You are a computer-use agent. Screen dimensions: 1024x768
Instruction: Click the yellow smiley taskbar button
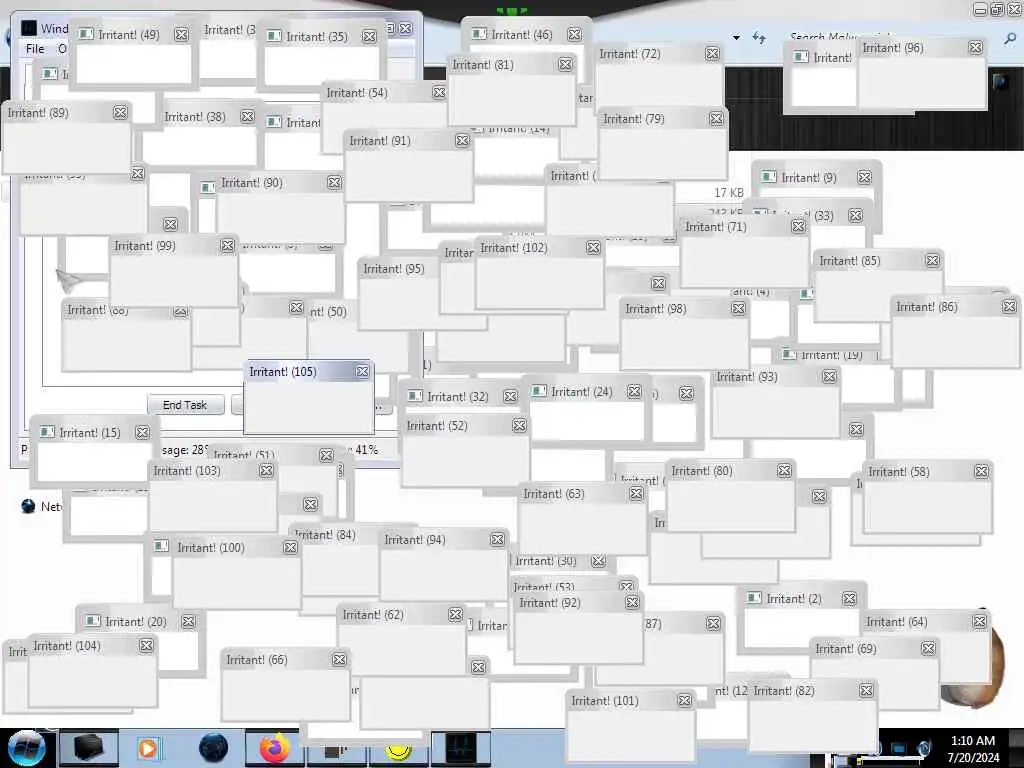click(399, 751)
